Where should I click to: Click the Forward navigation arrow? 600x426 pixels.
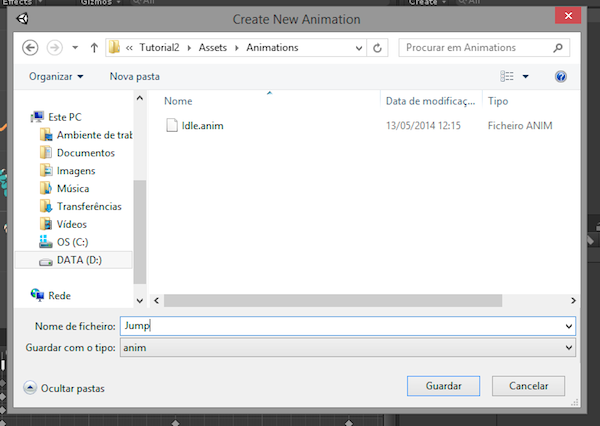tap(54, 48)
